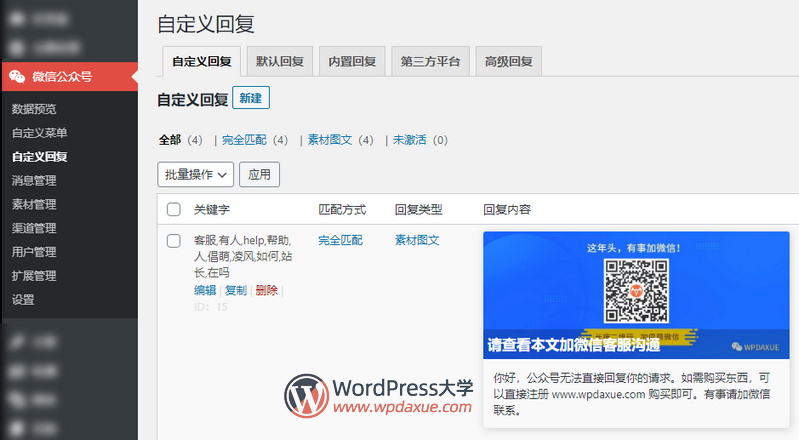The width and height of the screenshot is (799, 440).
Task: Go to 自定义菜单 submenu
Action: (40, 133)
